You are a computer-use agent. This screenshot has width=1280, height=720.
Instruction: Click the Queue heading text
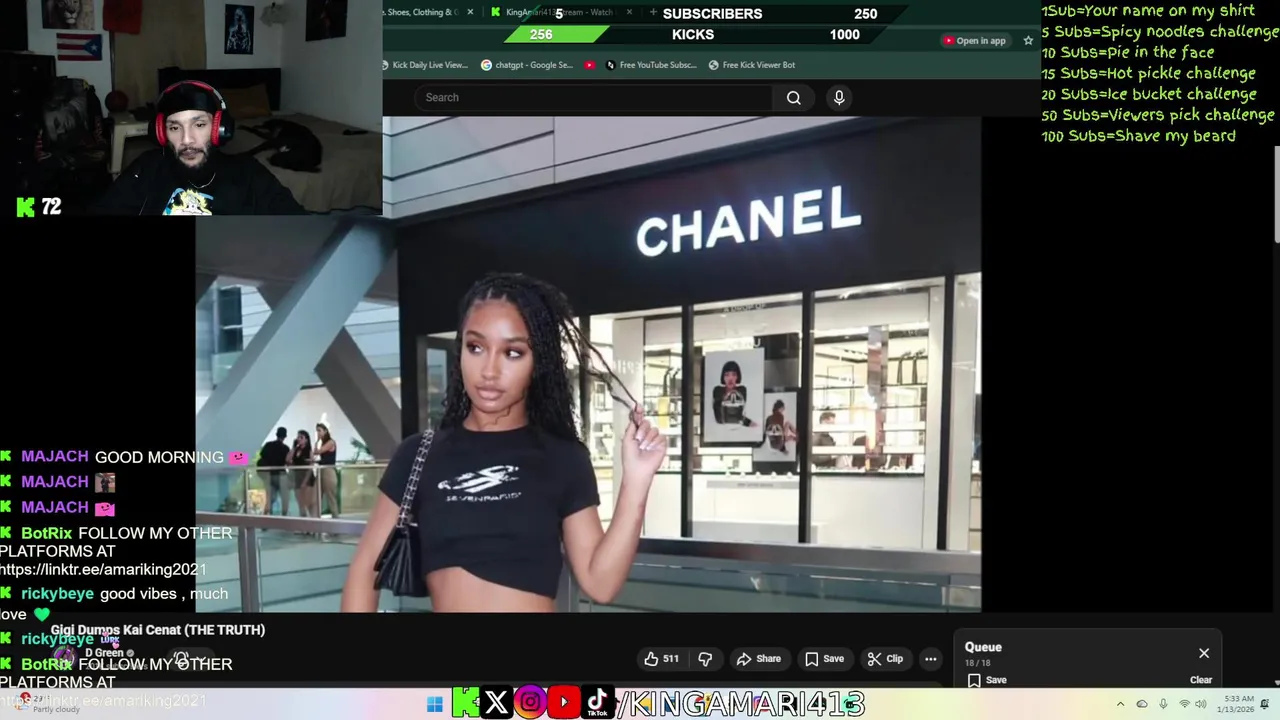pos(983,647)
